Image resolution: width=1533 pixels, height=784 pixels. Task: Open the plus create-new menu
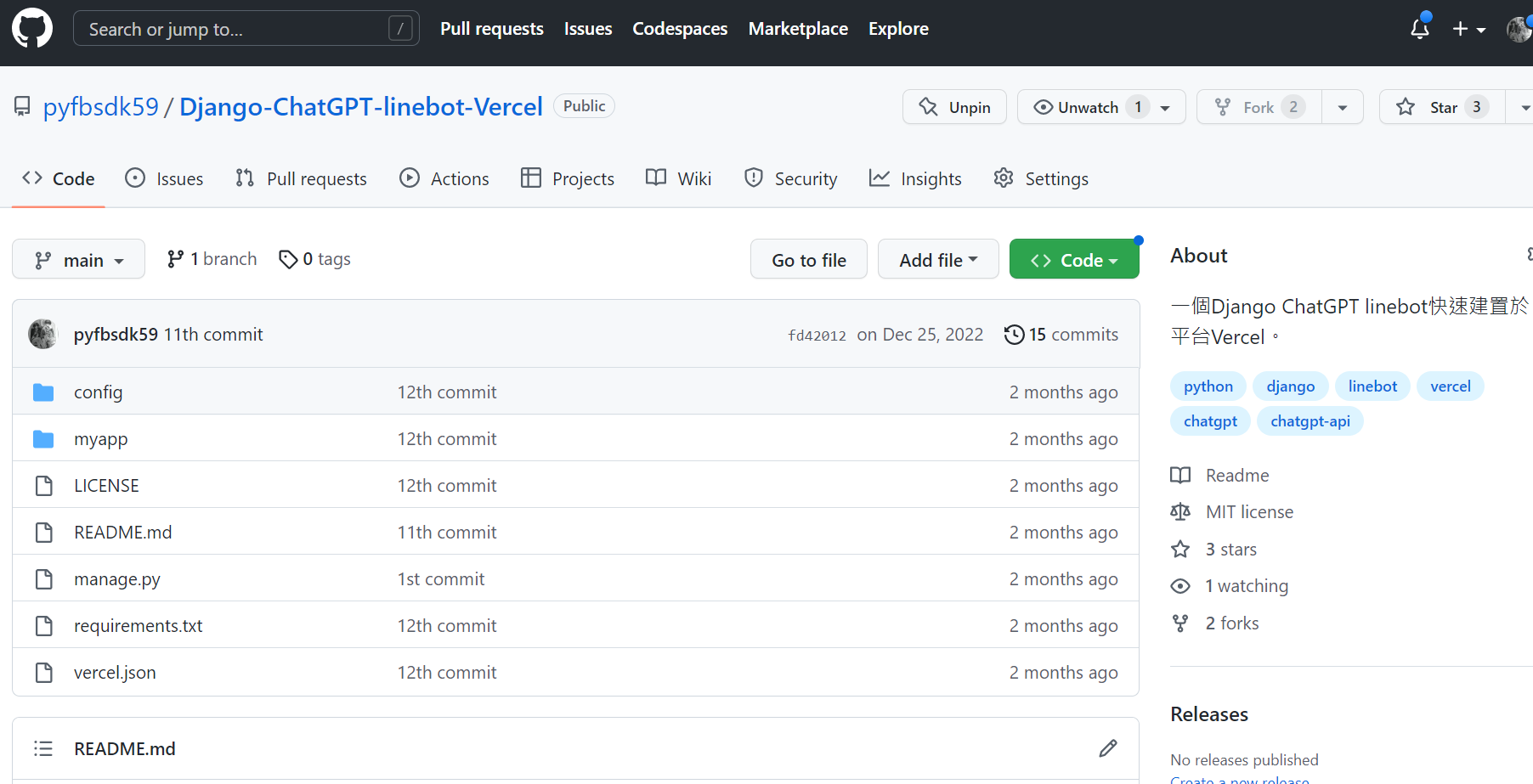[1468, 29]
